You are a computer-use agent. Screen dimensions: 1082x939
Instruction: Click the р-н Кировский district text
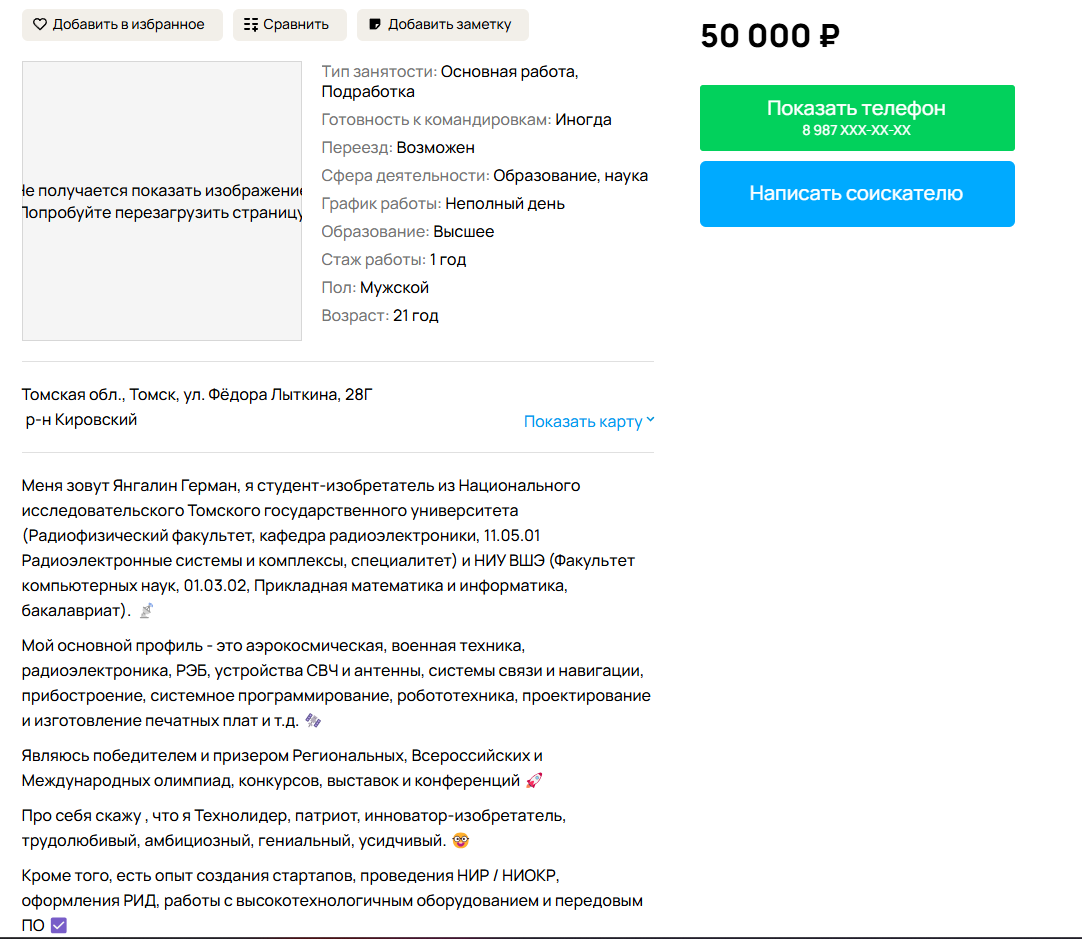[81, 420]
